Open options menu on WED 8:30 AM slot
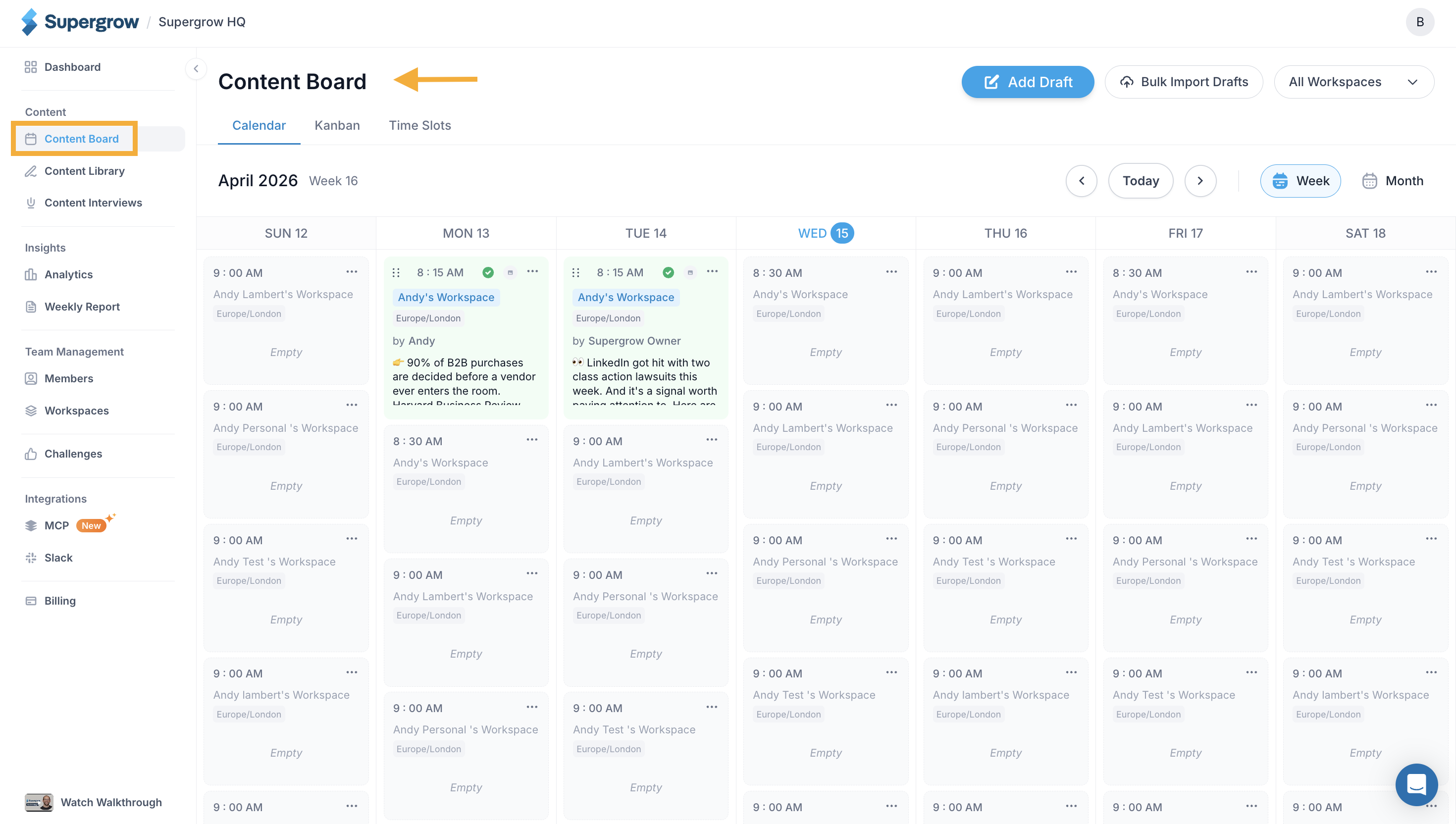Viewport: 1456px width, 824px height. coord(891,272)
